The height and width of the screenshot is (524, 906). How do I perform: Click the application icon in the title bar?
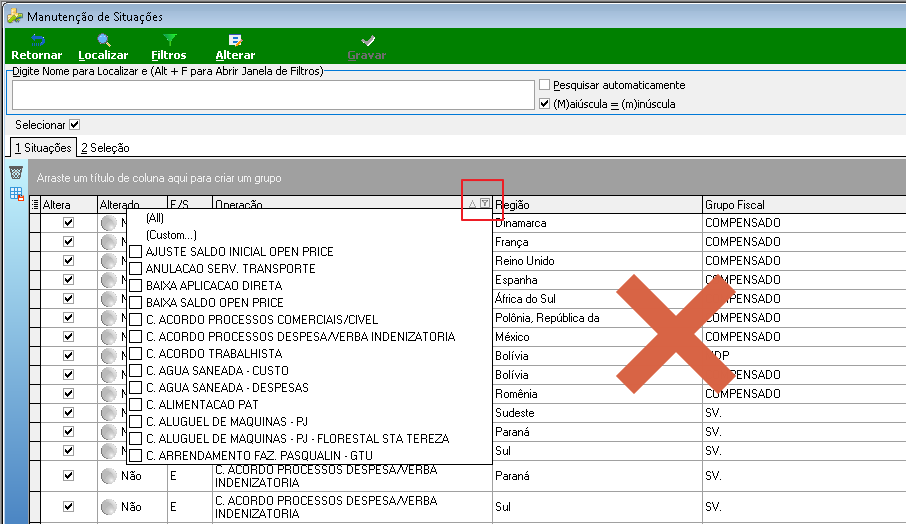click(x=14, y=16)
